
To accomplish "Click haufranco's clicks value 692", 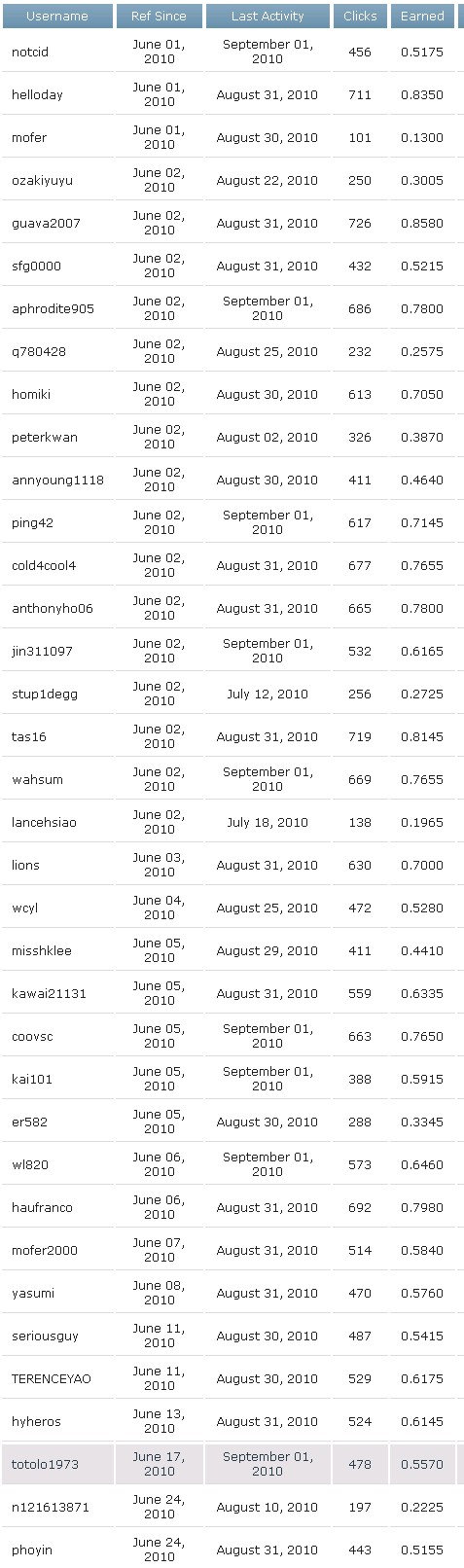I will 360,1208.
